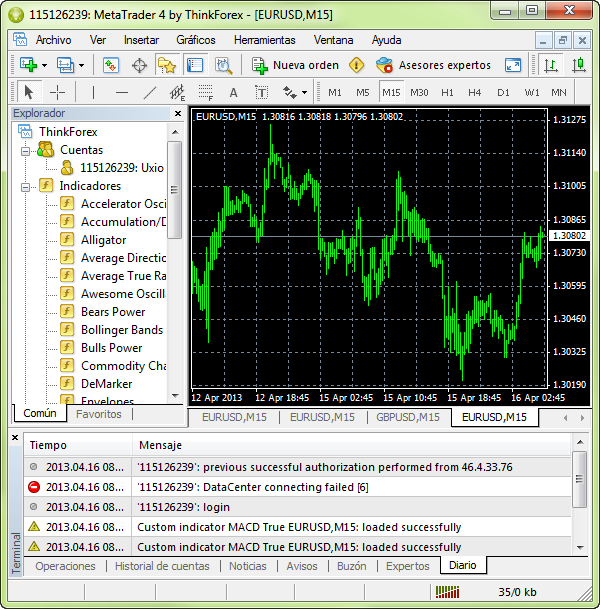Open the Historial de cuentas tab
600x609 pixels.
161,566
